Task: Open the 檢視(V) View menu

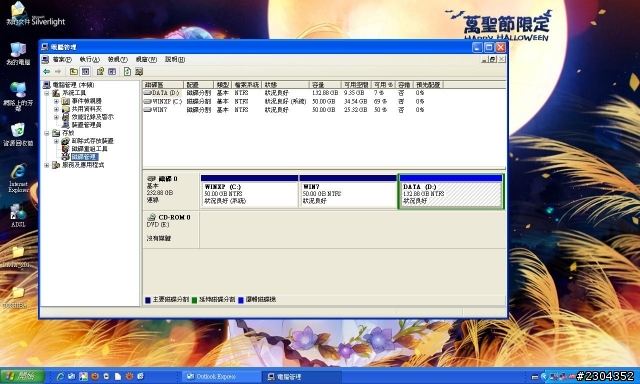Action: click(x=118, y=60)
